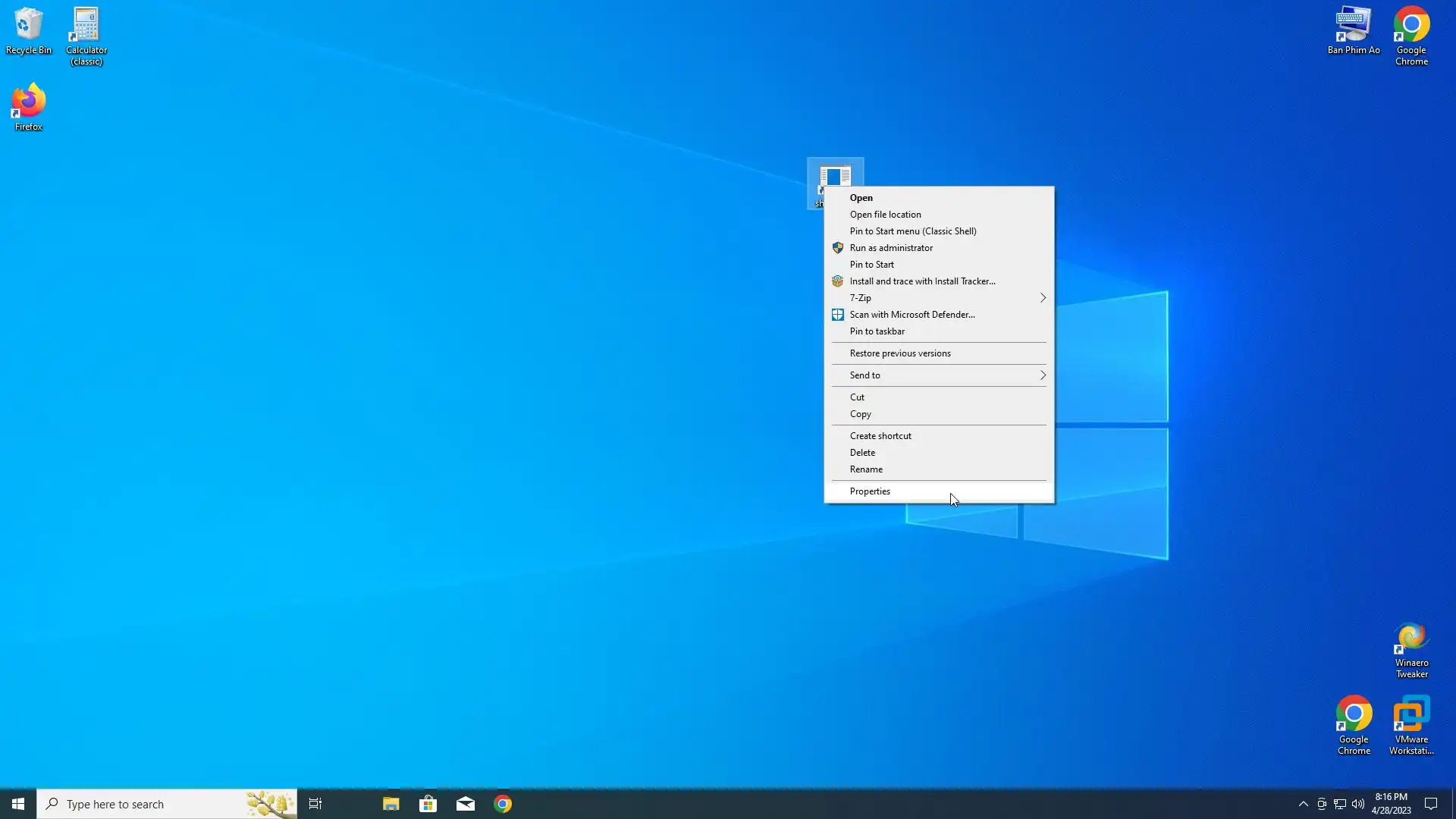This screenshot has width=1456, height=819.
Task: Select the Firefox desktop shortcut
Action: tap(28, 106)
